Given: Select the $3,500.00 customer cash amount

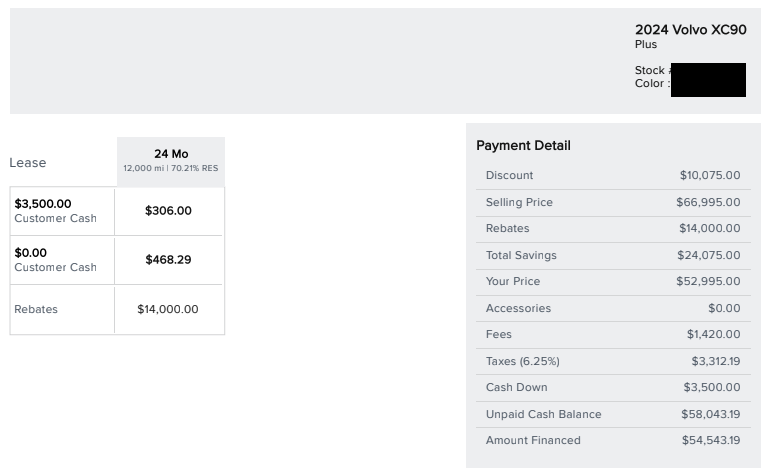Looking at the screenshot, I should [x=43, y=204].
